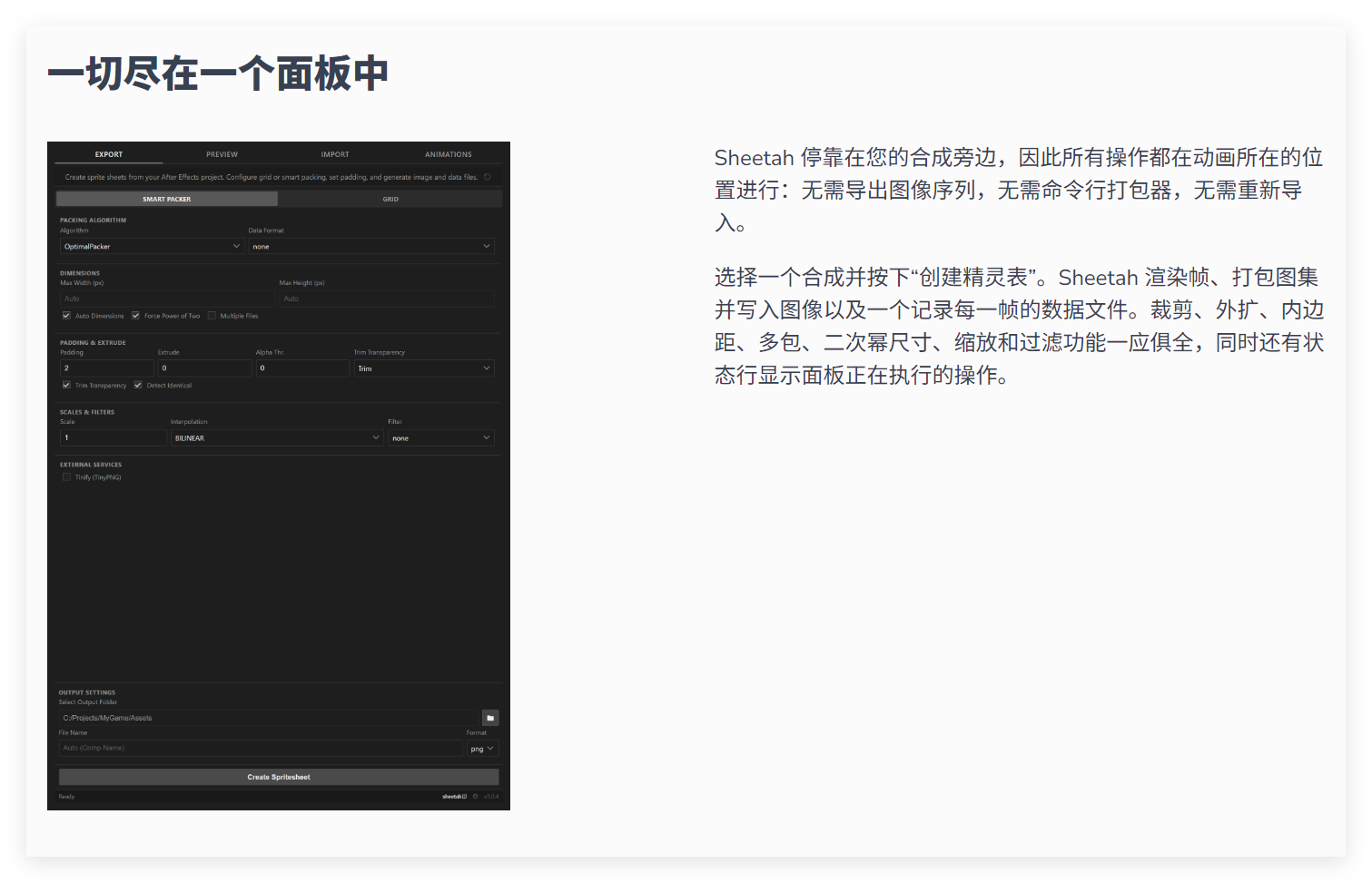Click the folder browse icon for output folder
Viewport: 1372px width, 883px height.
[490, 718]
